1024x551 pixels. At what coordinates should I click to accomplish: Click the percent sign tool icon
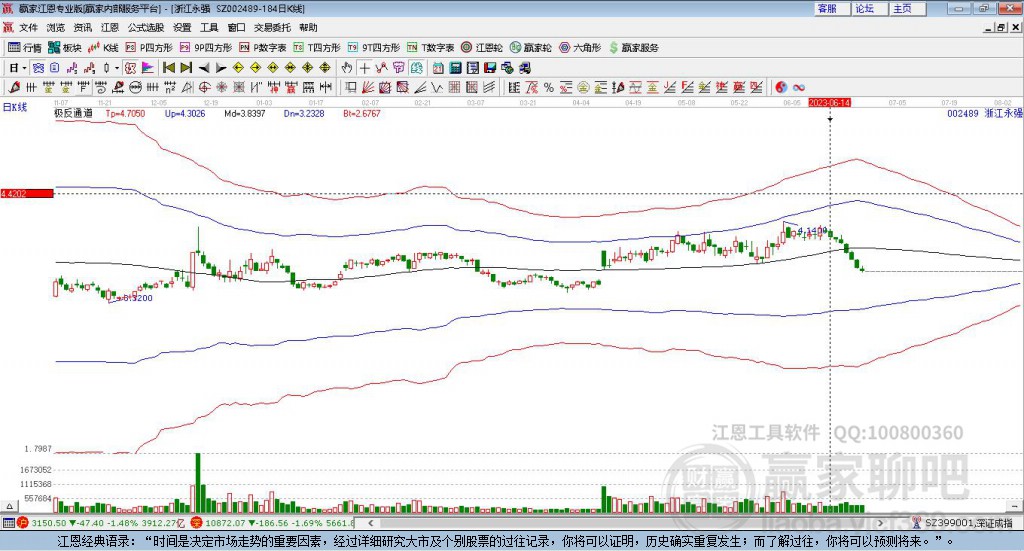tap(549, 87)
